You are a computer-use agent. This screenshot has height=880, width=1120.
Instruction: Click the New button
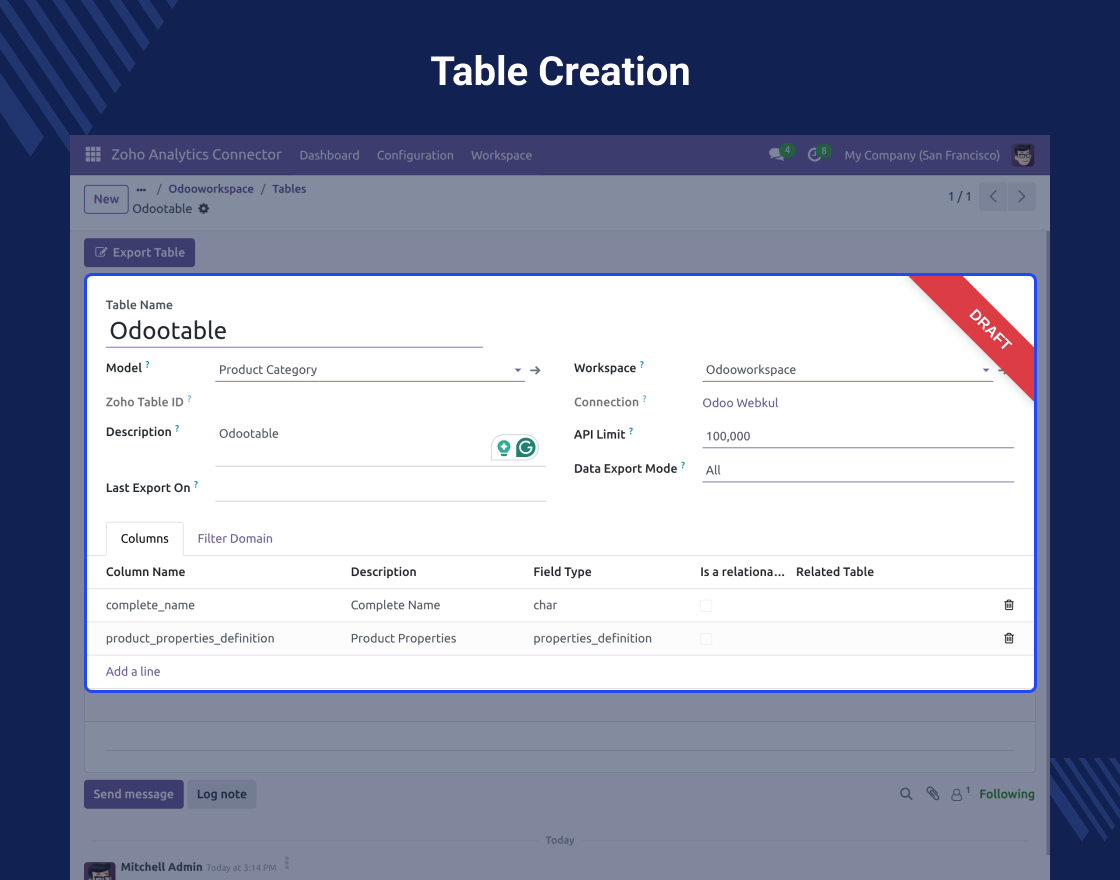pyautogui.click(x=106, y=199)
